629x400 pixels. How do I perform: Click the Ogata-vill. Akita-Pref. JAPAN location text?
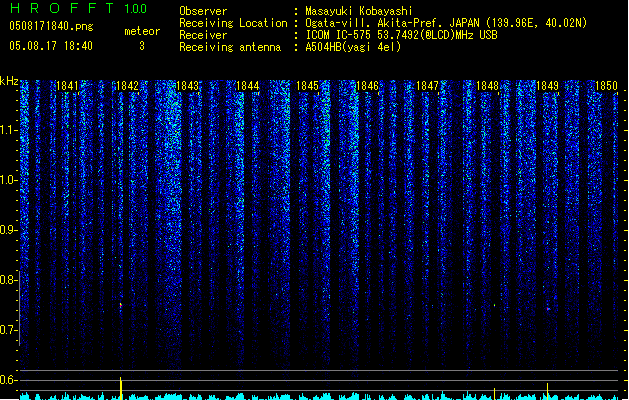pyautogui.click(x=446, y=23)
